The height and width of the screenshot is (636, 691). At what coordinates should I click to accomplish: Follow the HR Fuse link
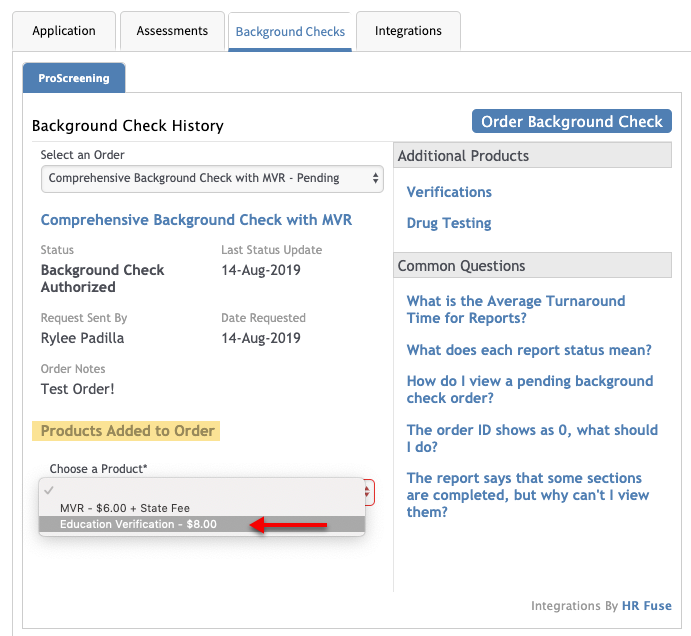pos(646,606)
